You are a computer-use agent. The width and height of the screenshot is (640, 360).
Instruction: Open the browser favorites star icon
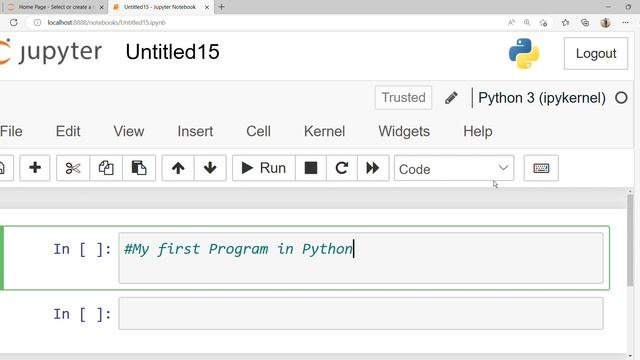click(565, 22)
